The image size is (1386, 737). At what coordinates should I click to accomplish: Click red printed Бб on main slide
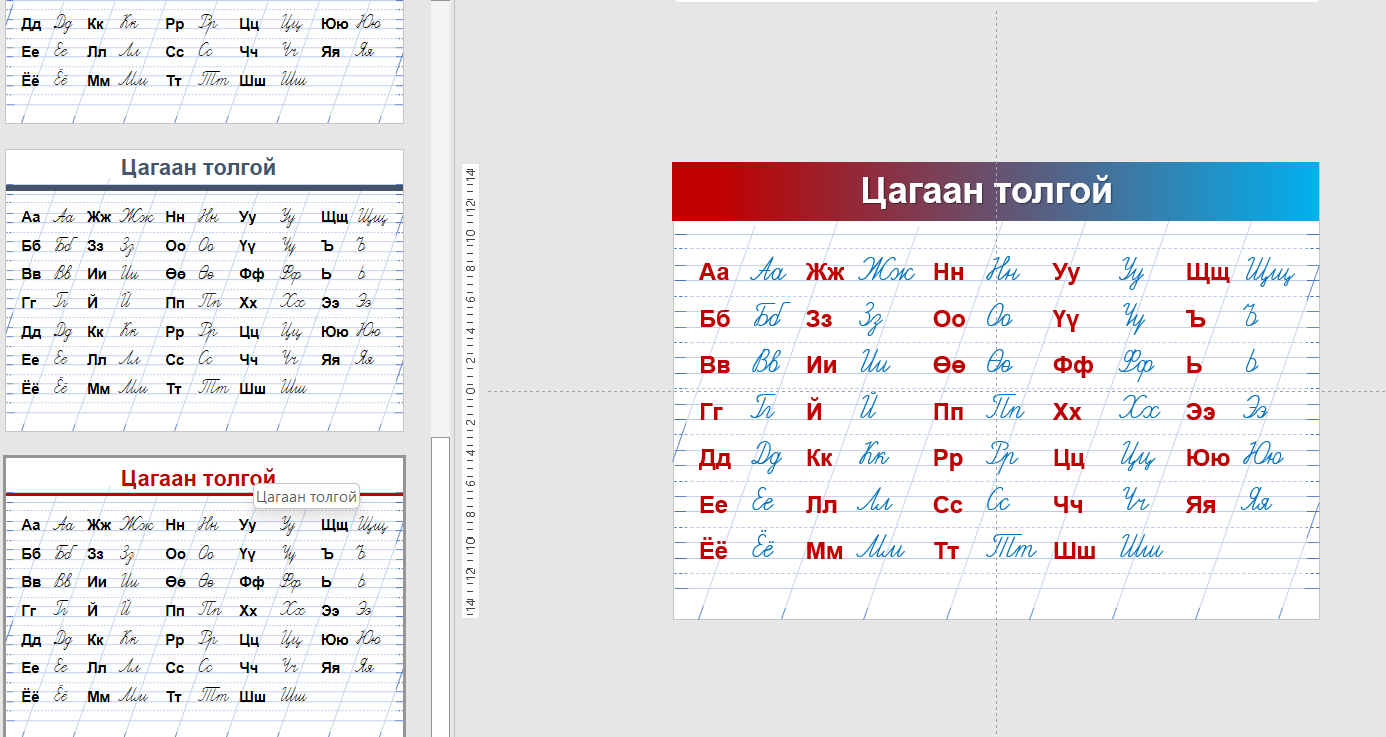(714, 319)
